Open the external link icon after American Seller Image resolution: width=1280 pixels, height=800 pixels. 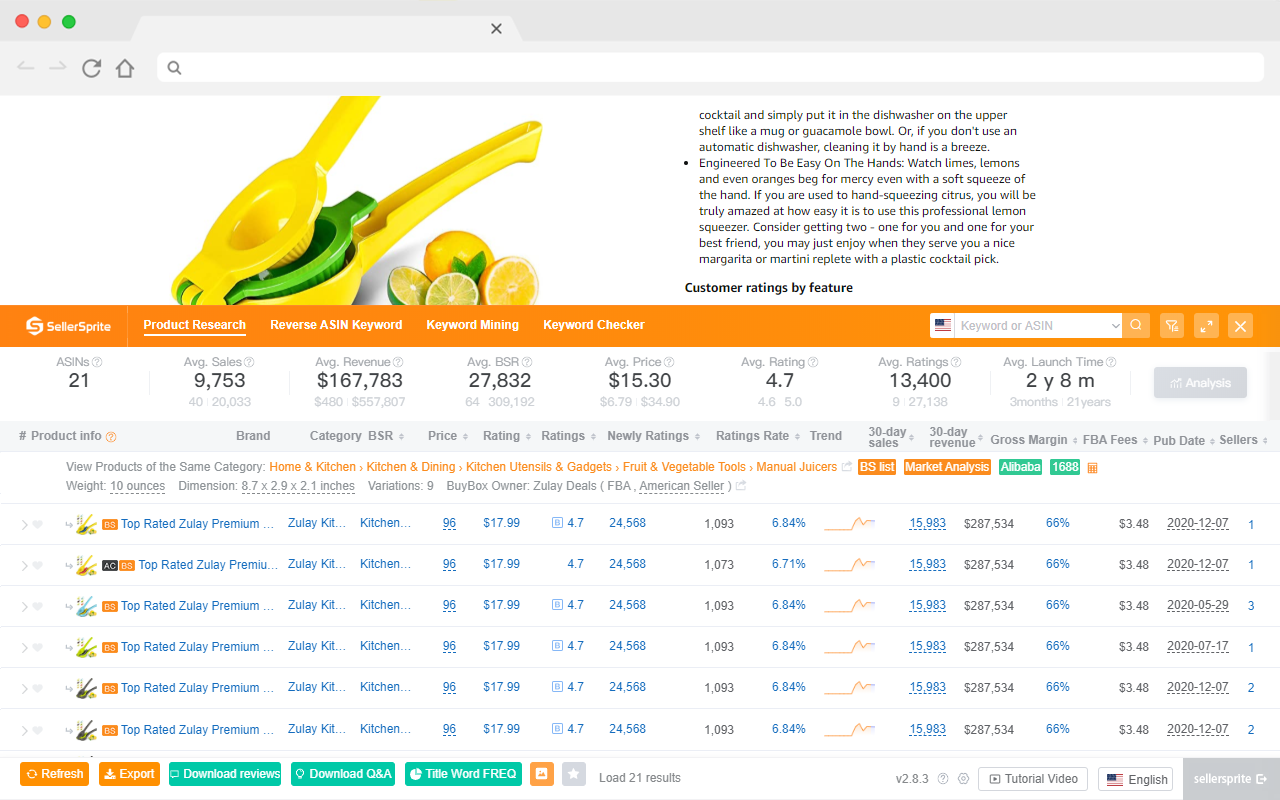tap(741, 486)
